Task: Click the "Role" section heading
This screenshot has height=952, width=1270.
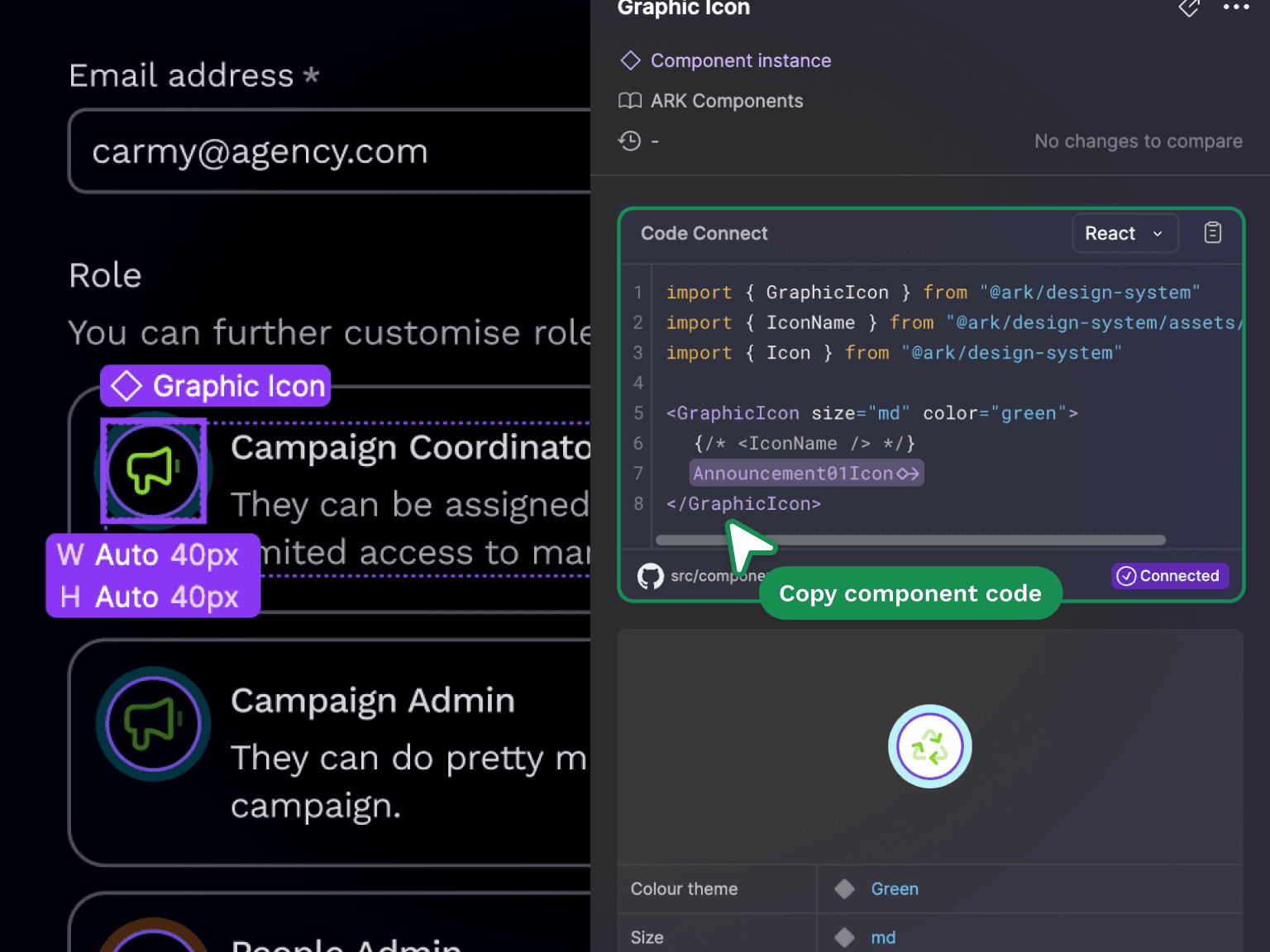Action: pyautogui.click(x=105, y=275)
